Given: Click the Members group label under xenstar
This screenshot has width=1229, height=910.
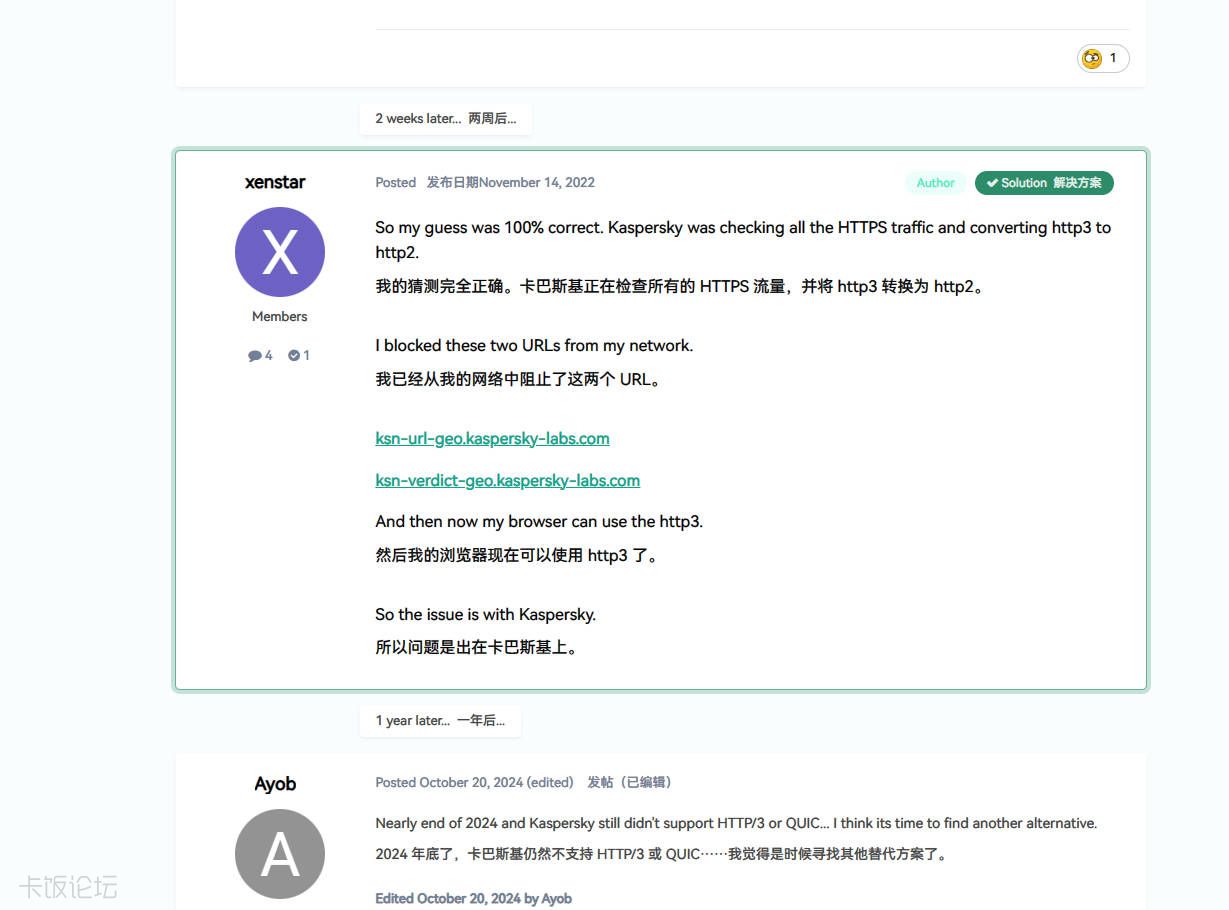Looking at the screenshot, I should coord(279,316).
